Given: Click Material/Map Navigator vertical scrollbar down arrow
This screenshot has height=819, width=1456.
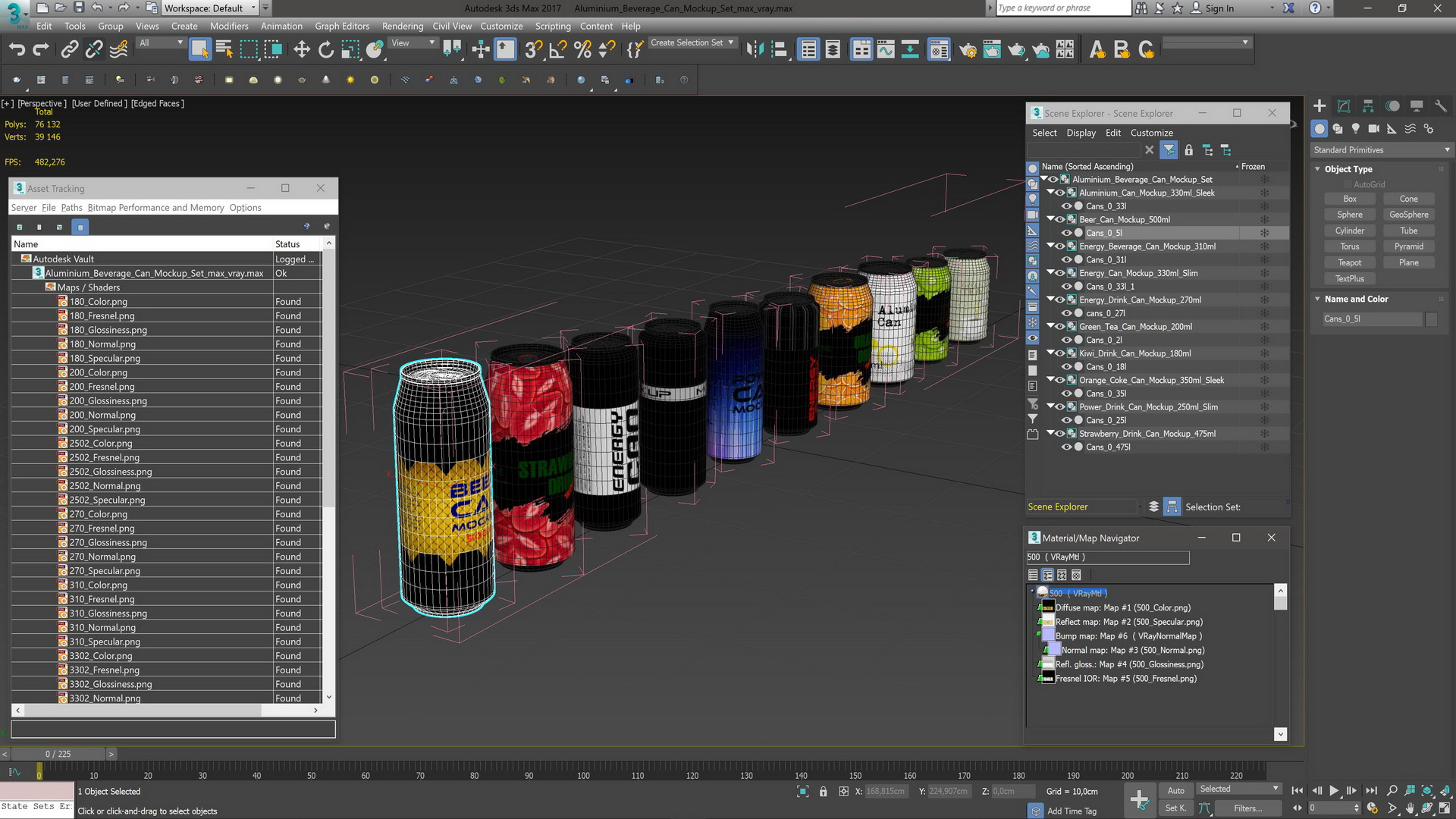Looking at the screenshot, I should pyautogui.click(x=1280, y=734).
